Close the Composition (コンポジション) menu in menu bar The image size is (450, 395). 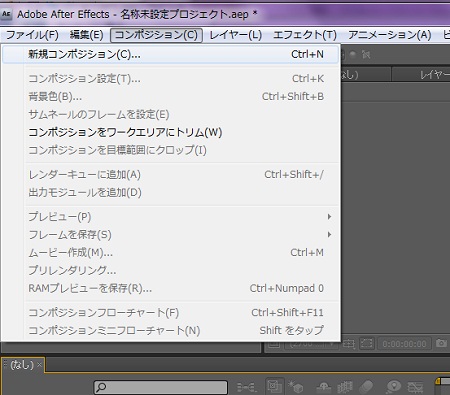pos(156,35)
